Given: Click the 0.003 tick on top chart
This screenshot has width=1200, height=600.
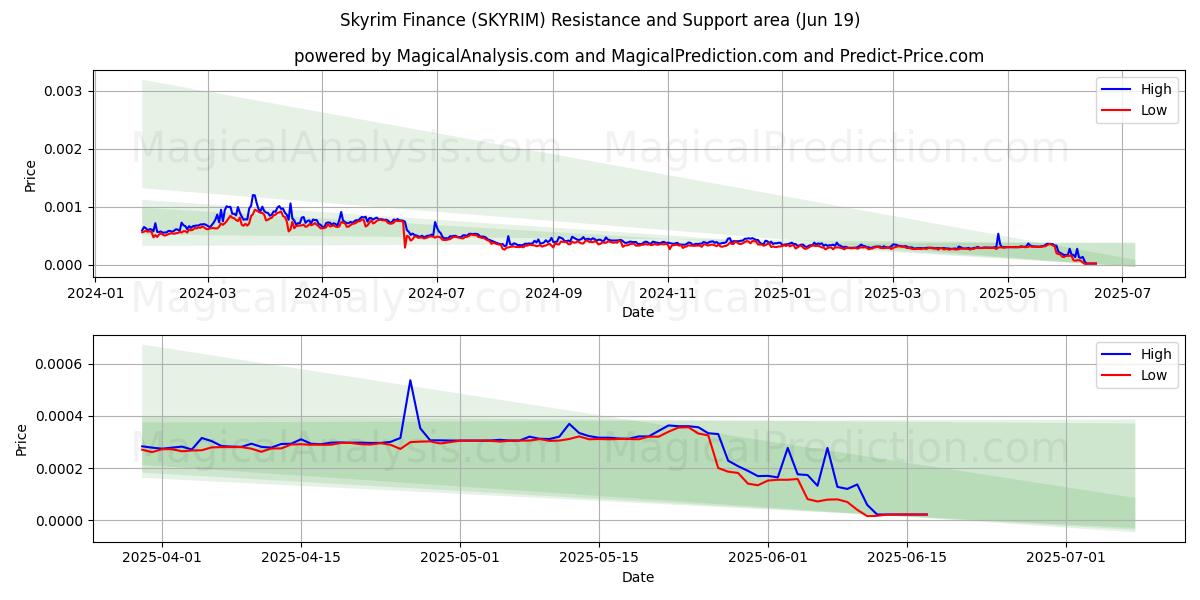Looking at the screenshot, I should [x=65, y=91].
